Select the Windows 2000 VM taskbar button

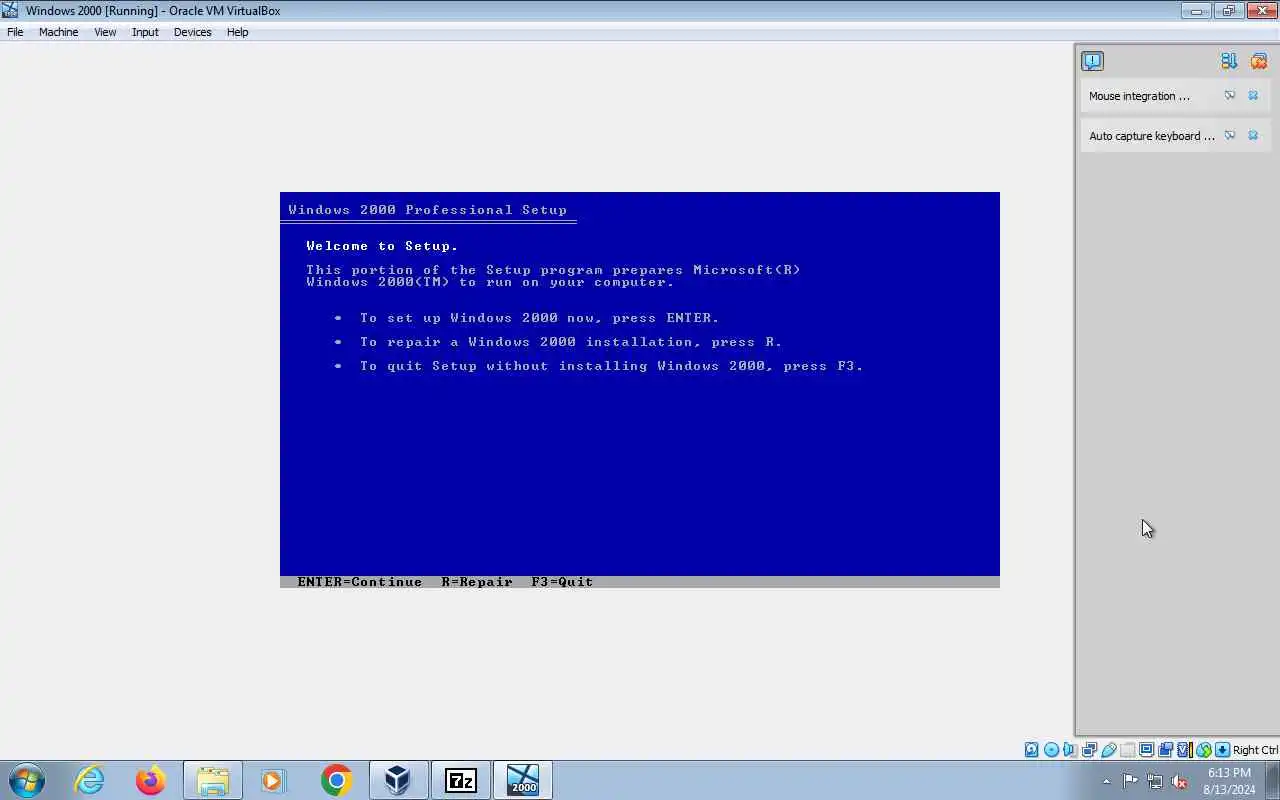coord(523,780)
